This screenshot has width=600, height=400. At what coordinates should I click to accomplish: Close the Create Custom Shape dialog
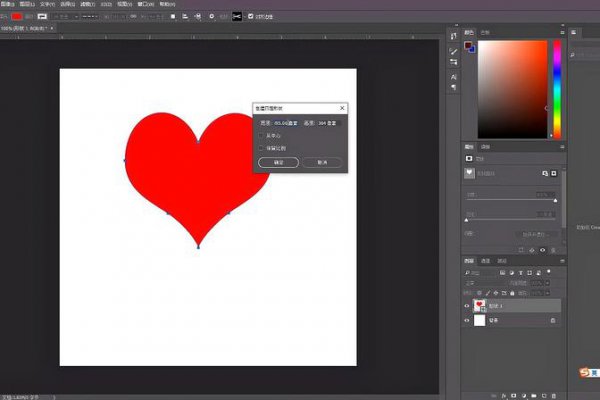pyautogui.click(x=342, y=108)
